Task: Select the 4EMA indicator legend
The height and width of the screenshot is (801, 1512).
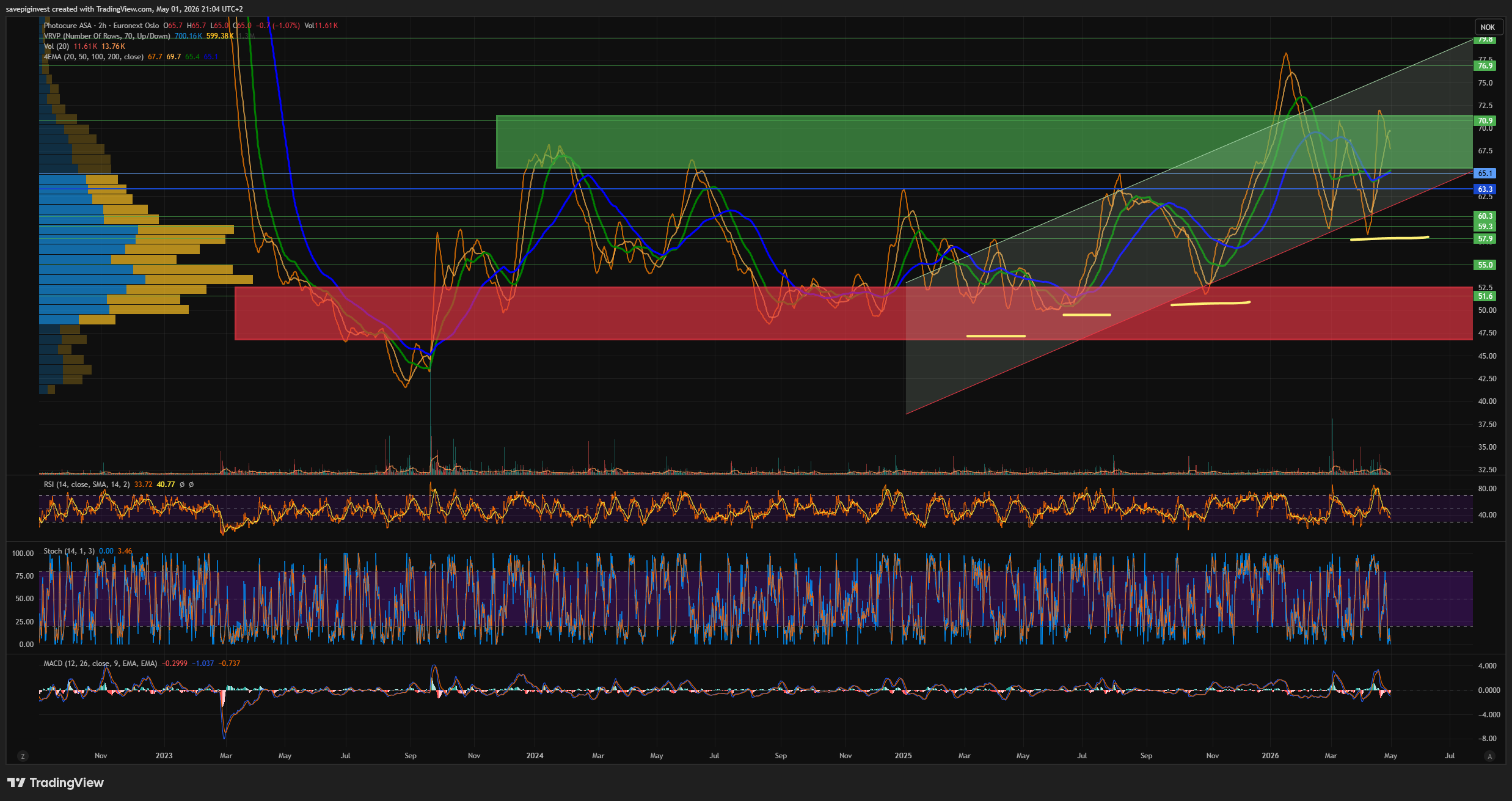Action: pos(93,57)
